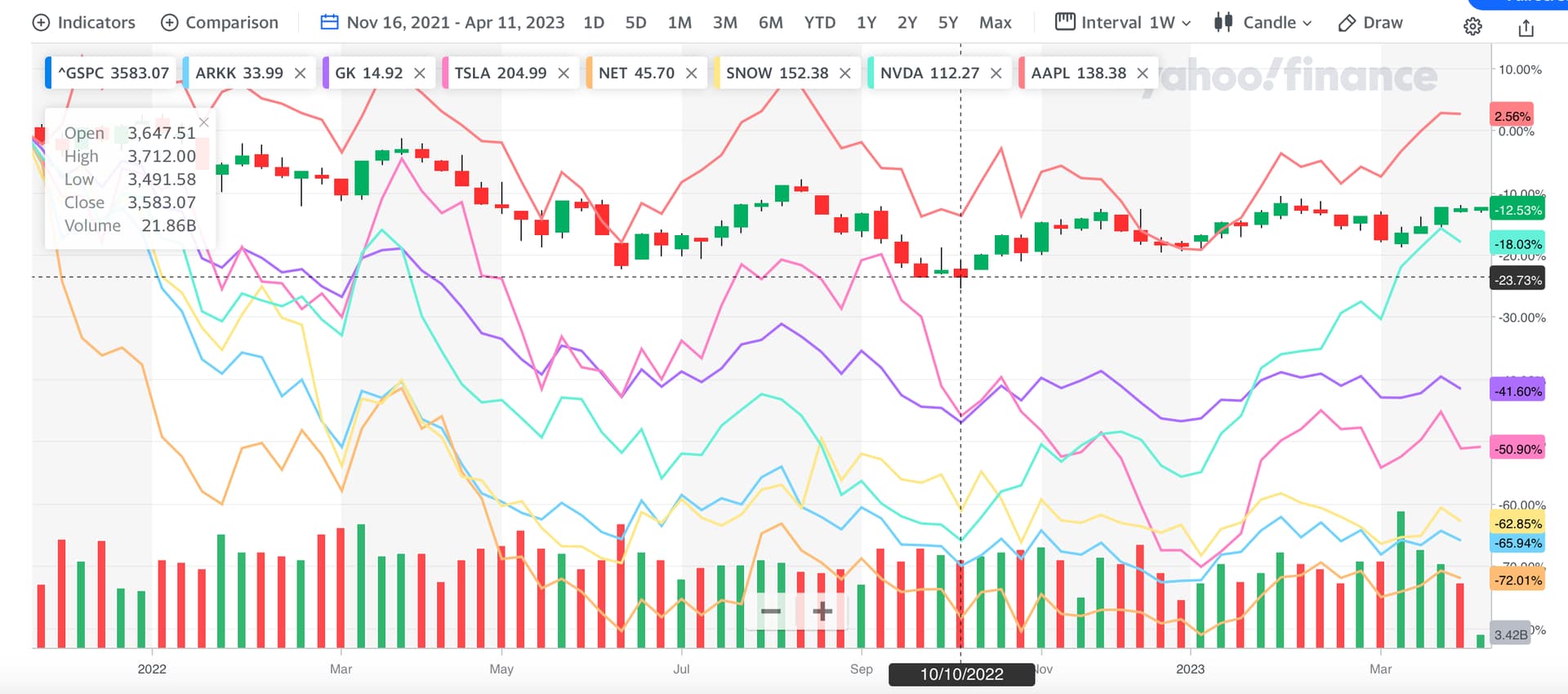Click the 2.56% red price tag
The width and height of the screenshot is (1568, 694).
[x=1512, y=116]
